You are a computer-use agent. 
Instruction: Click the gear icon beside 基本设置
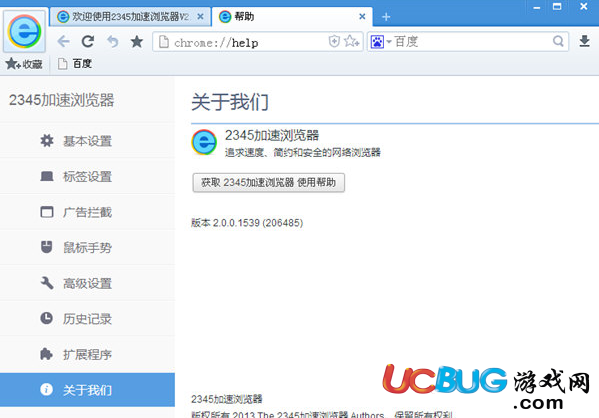[47, 141]
